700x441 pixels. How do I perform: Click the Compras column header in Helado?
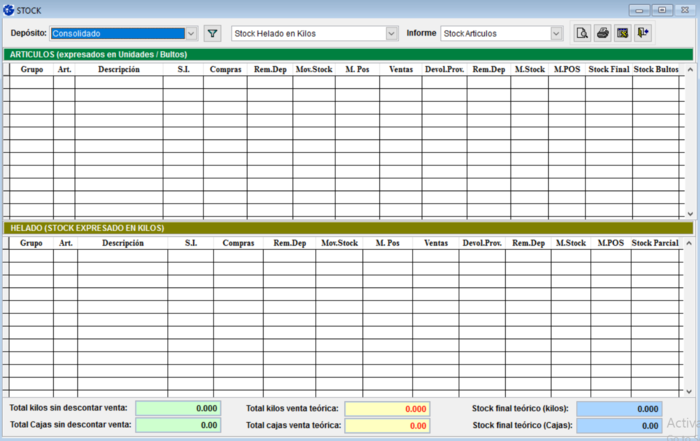[x=238, y=243]
